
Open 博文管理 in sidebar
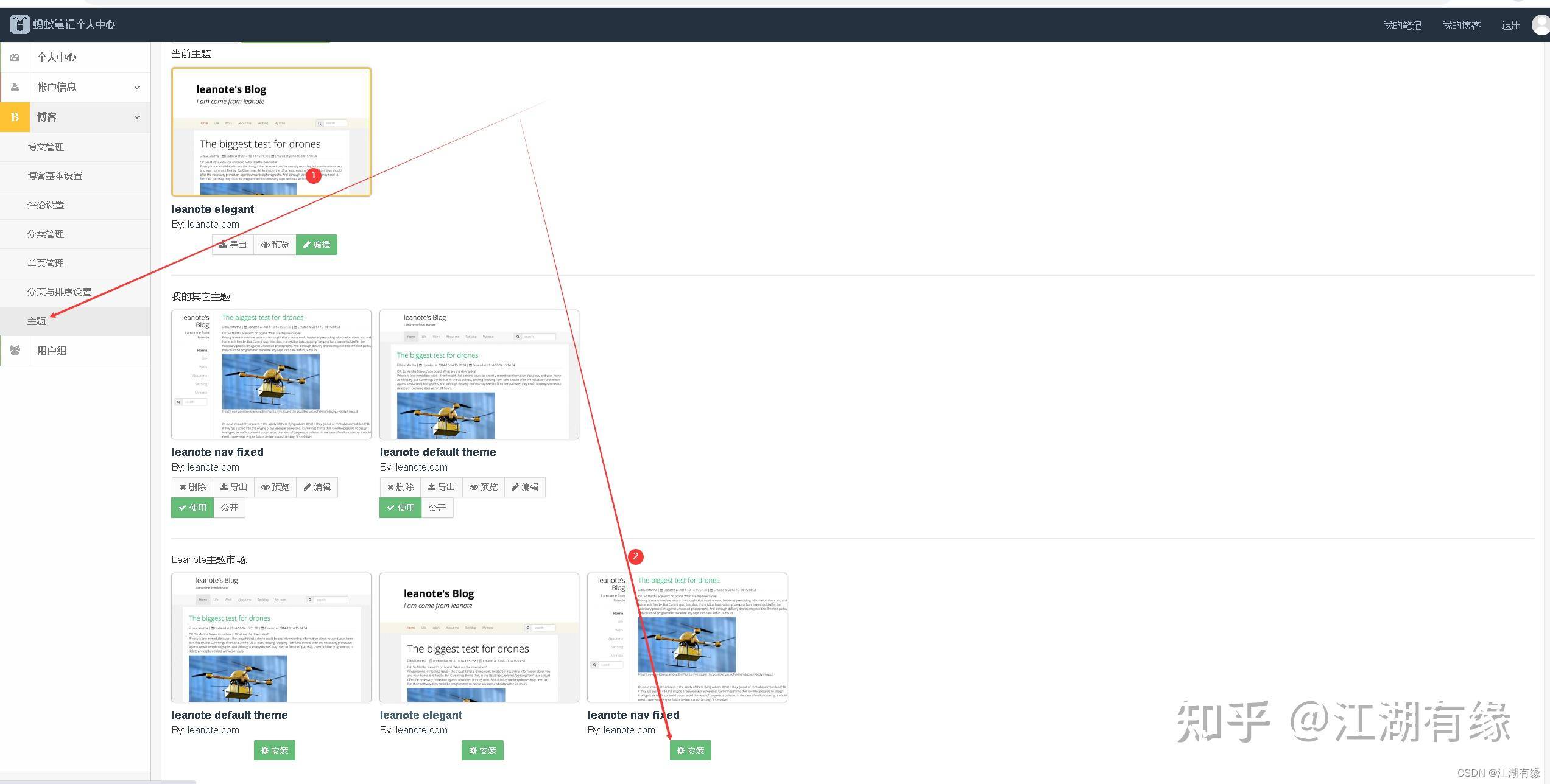[46, 147]
